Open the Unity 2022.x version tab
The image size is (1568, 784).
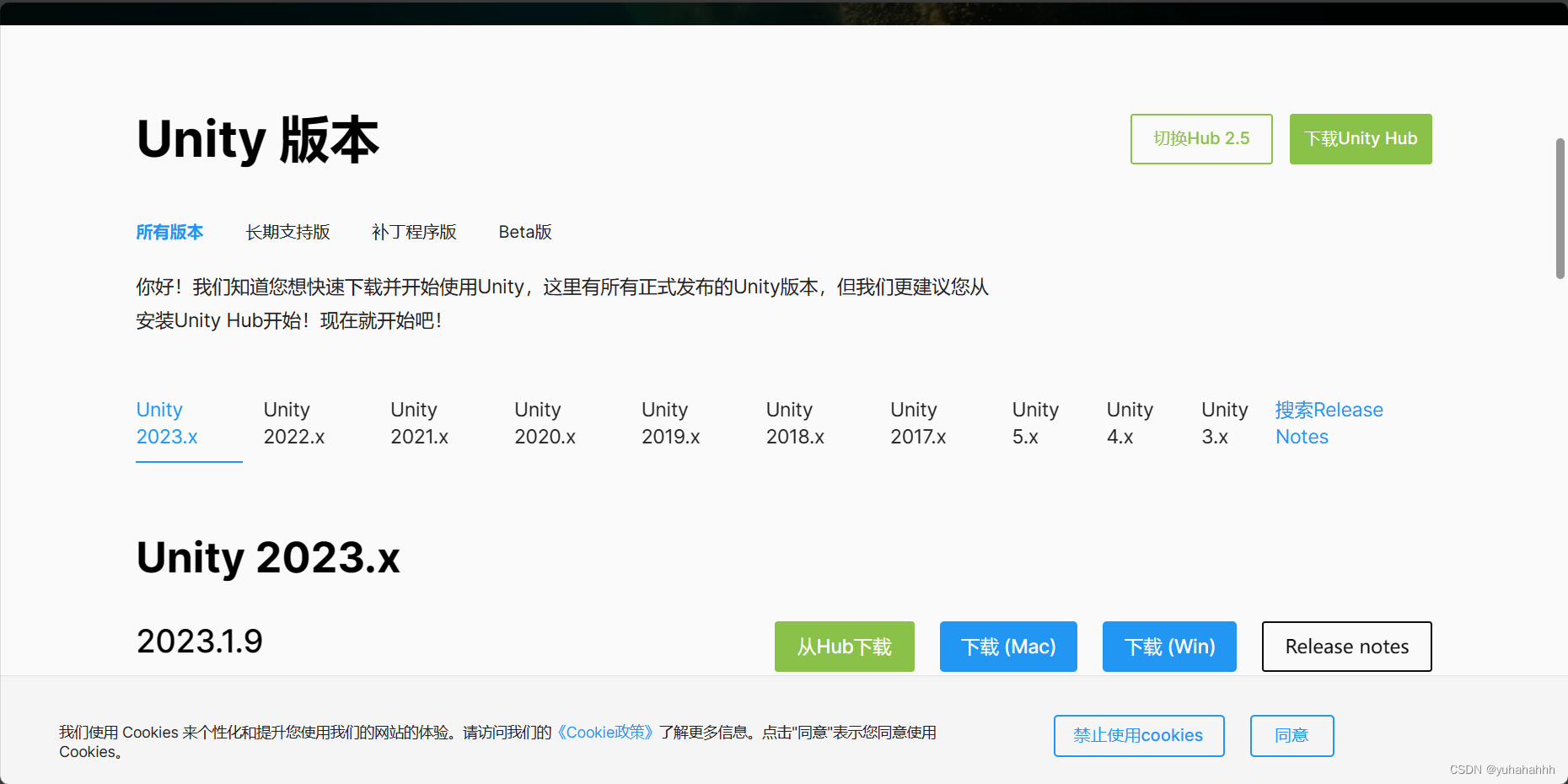pyautogui.click(x=294, y=423)
